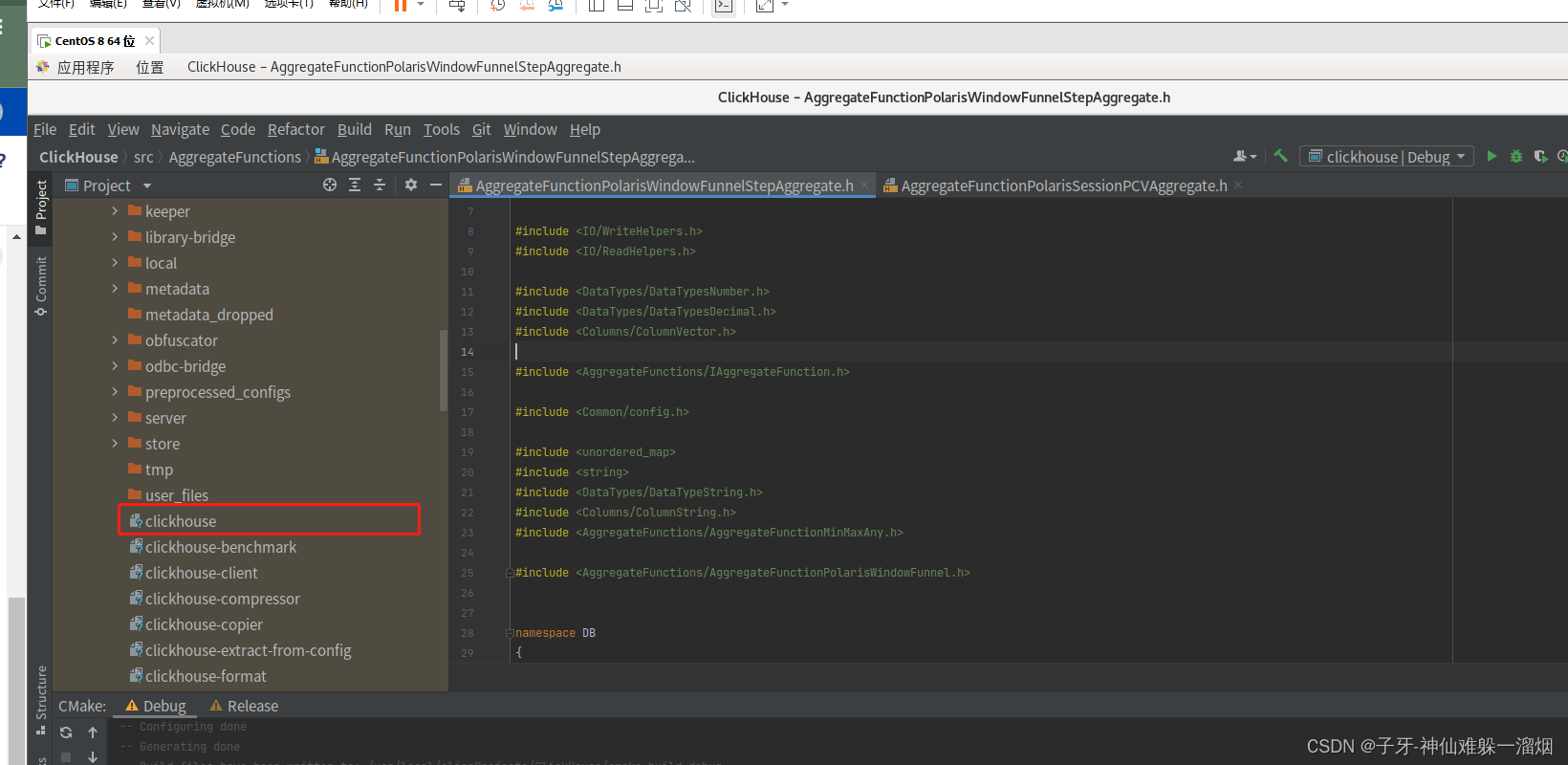Switch to AggregateFunctionPolarisSessionPCVAggregate.h tab
The width and height of the screenshot is (1568, 765).
[x=1063, y=186]
